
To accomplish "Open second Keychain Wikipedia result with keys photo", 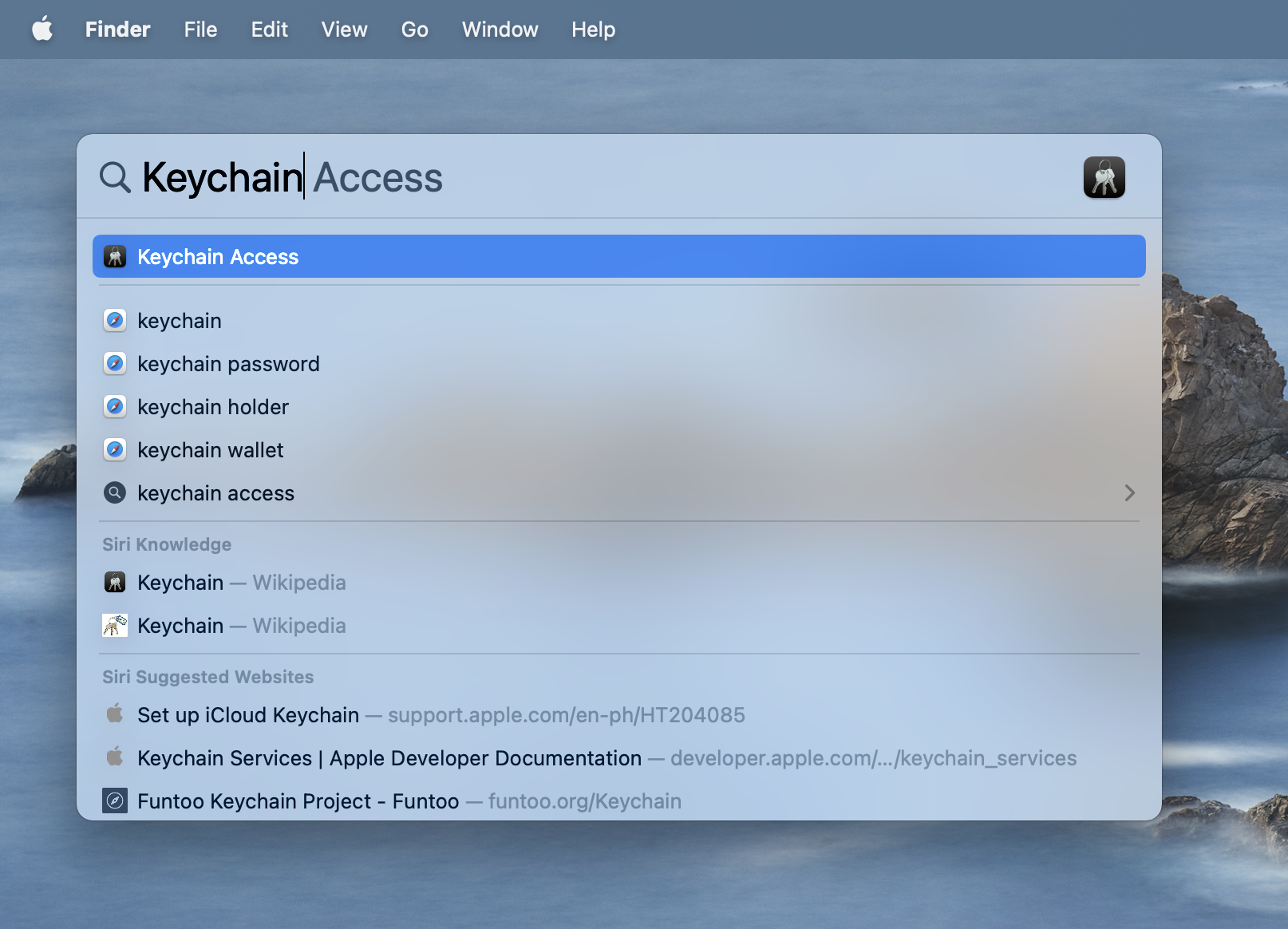I will click(x=619, y=626).
